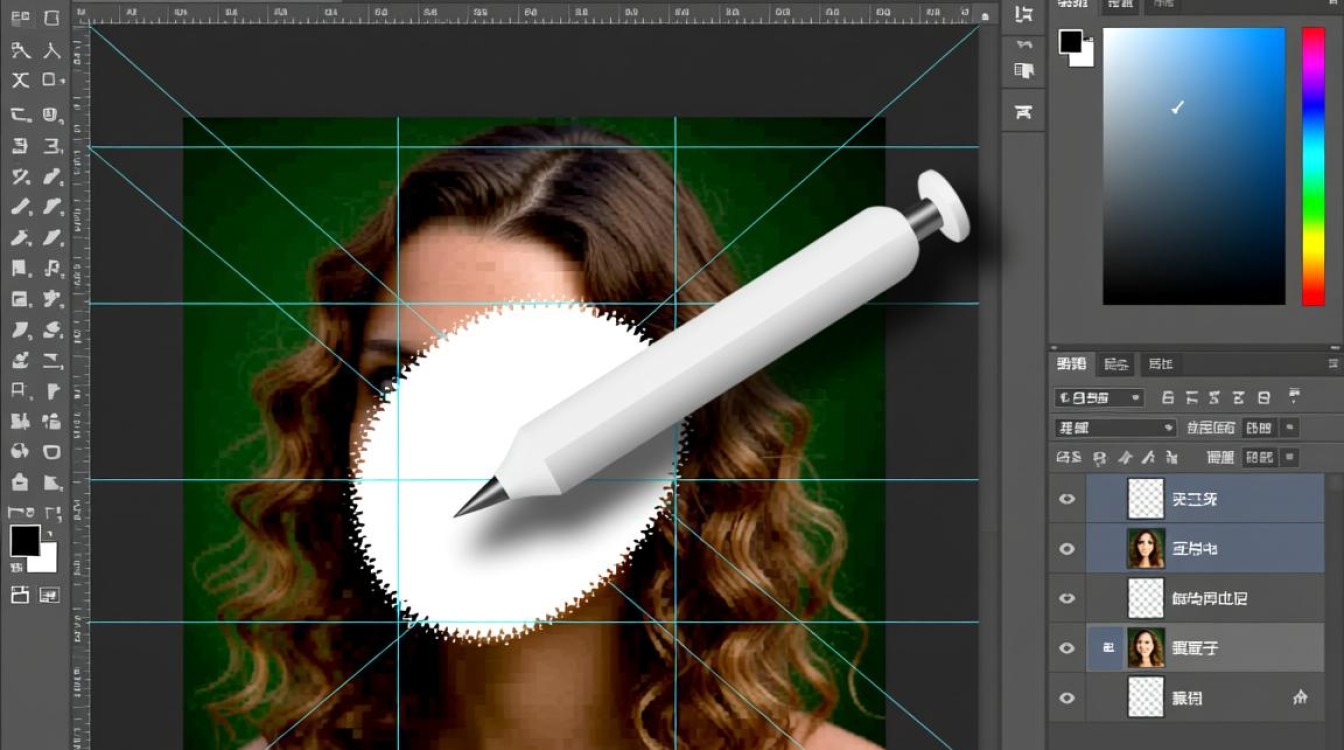The width and height of the screenshot is (1344, 750).
Task: Select the middle layer's transparent thumbnail
Action: [1146, 598]
